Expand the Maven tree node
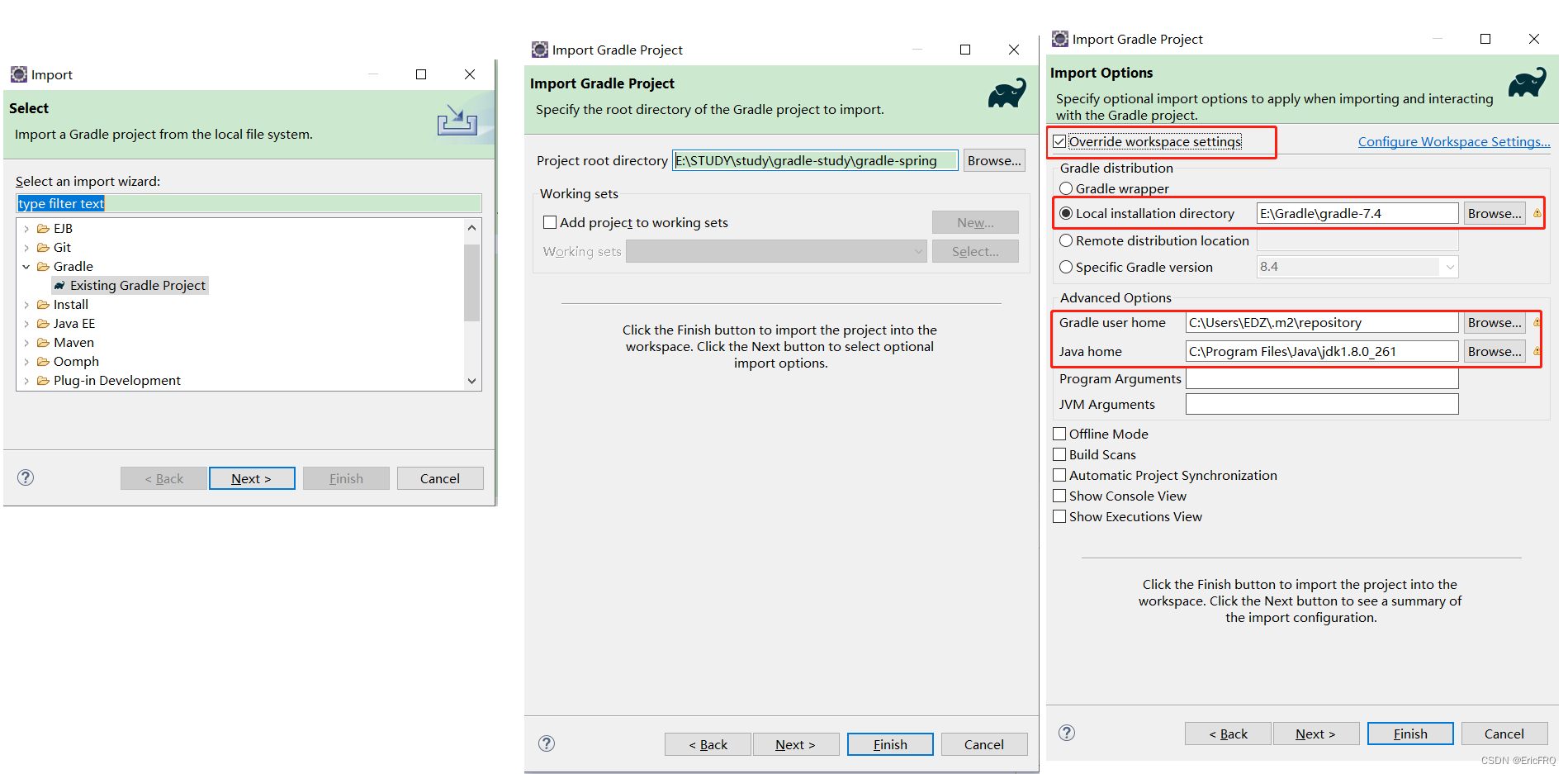Screen dimensions: 1568x774 tap(26, 343)
